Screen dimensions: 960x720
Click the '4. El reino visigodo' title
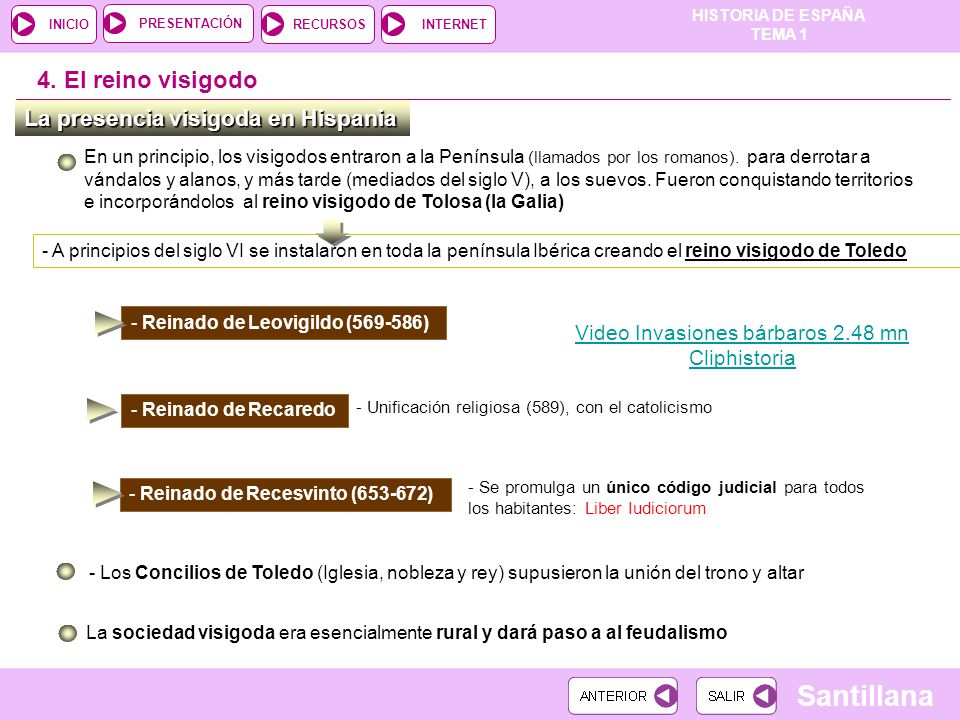tap(147, 80)
